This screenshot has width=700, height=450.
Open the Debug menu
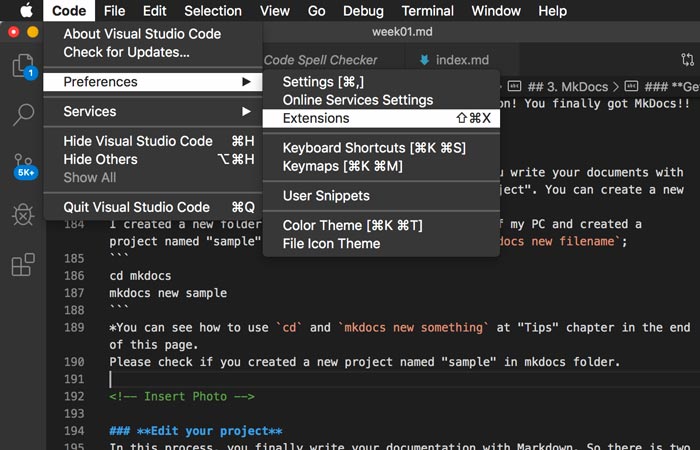click(363, 10)
